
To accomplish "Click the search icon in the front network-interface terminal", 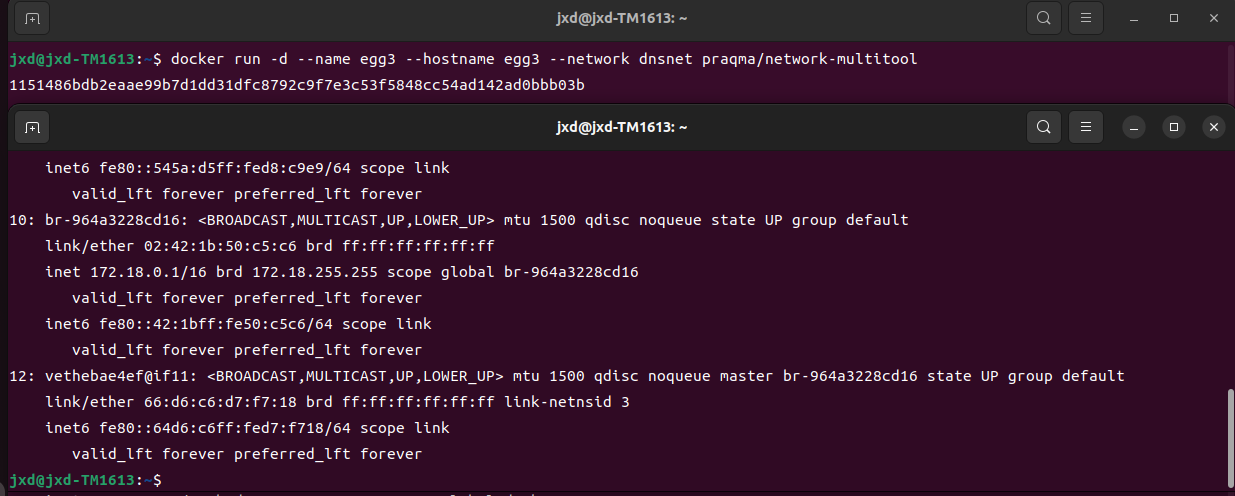I will click(1043, 127).
